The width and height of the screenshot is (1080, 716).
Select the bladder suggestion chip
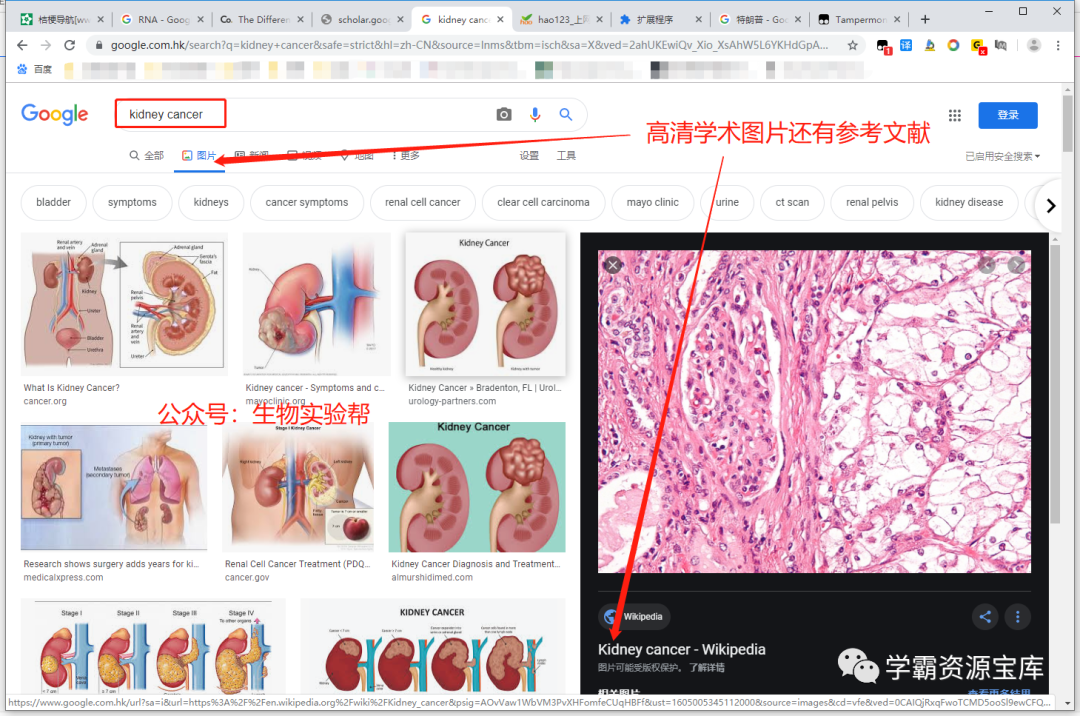pyautogui.click(x=53, y=202)
